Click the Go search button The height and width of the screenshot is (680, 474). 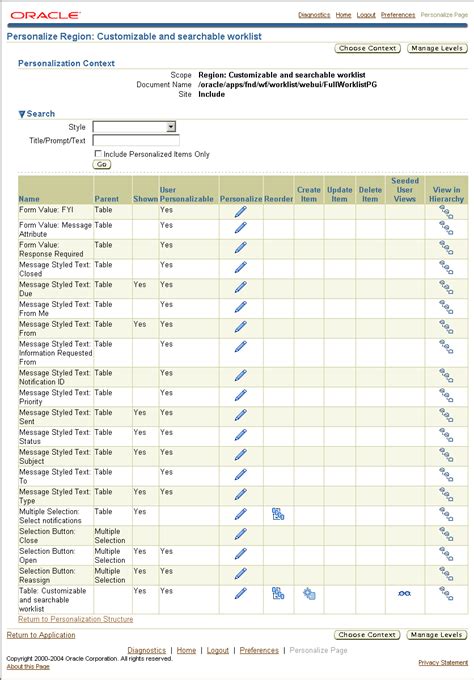pyautogui.click(x=102, y=164)
